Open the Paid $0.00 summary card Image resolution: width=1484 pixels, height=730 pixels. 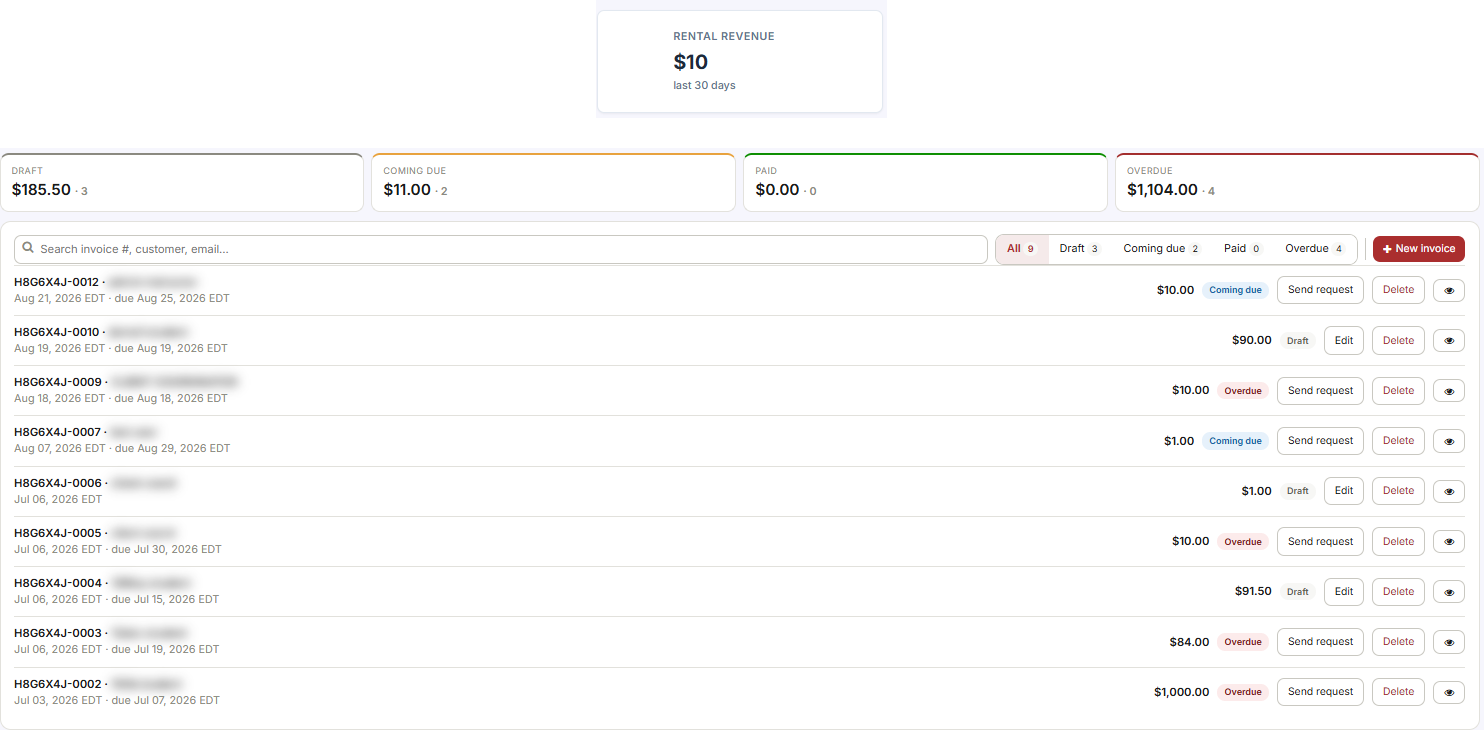(x=925, y=182)
